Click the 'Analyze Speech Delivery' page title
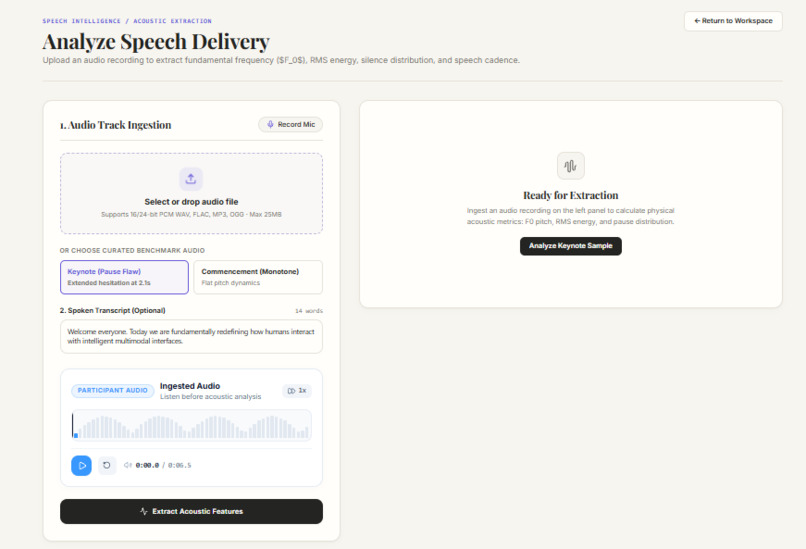 pos(156,42)
